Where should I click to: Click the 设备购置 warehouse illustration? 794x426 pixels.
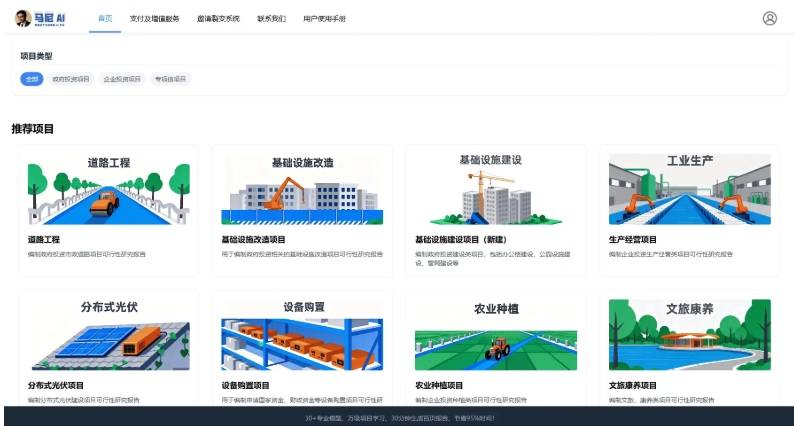pyautogui.click(x=302, y=335)
